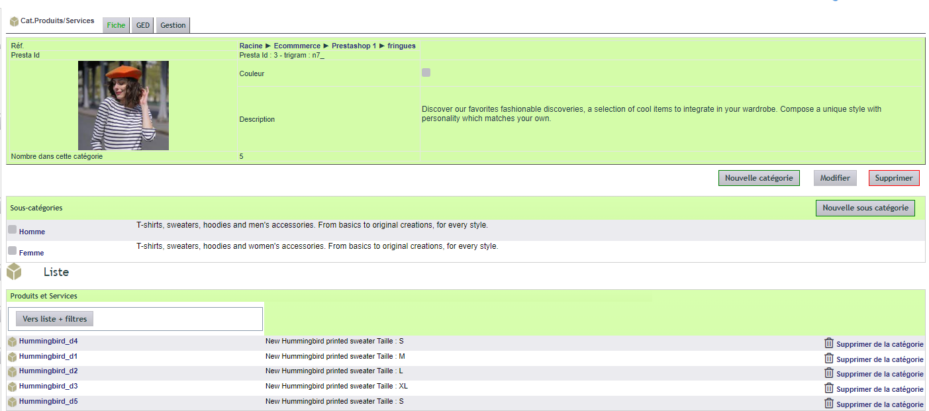This screenshot has height=411, width=929.
Task: Click product icon for Hummingbird_d5
Action: [x=12, y=402]
